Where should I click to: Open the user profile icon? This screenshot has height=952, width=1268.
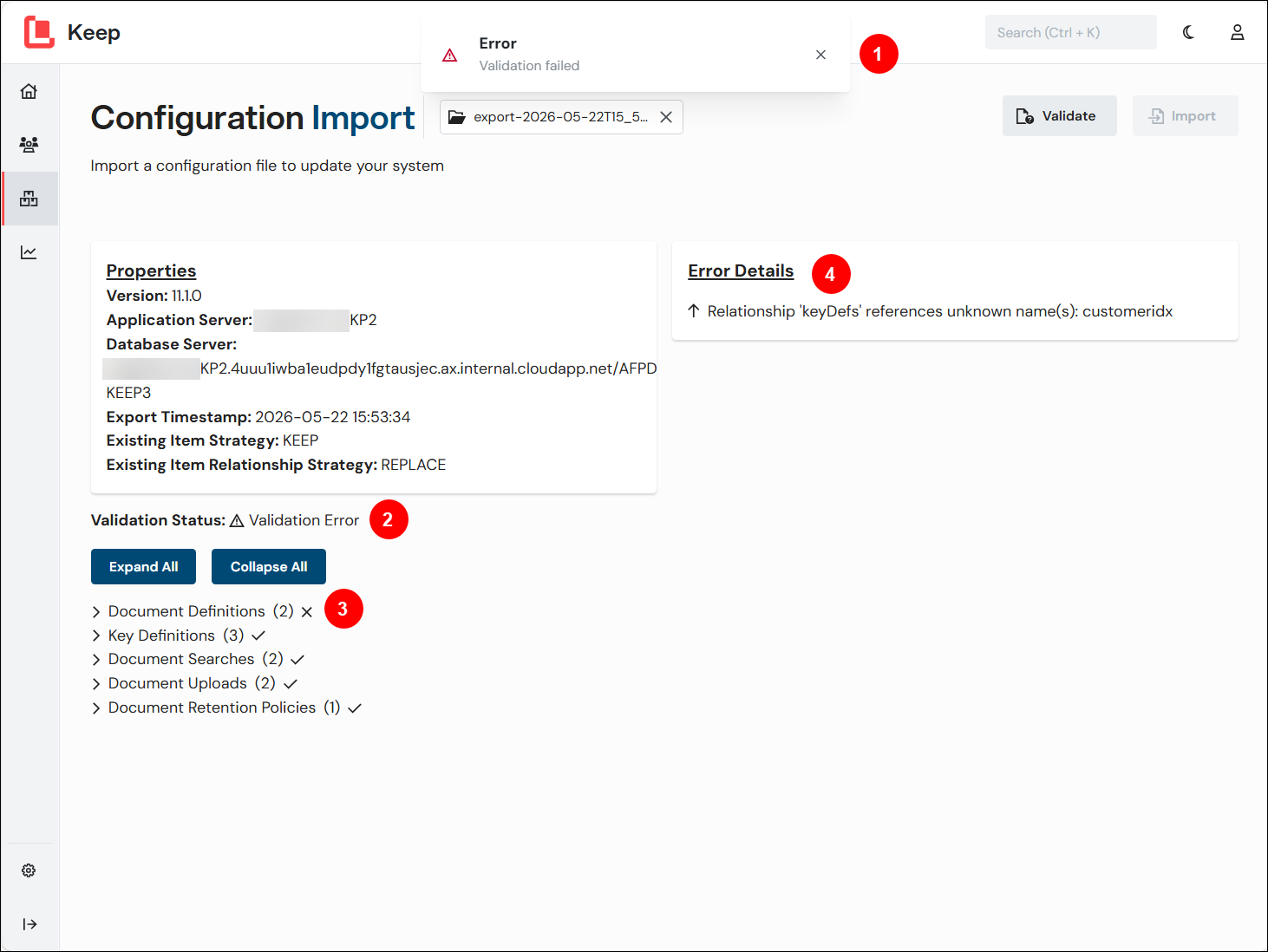(1238, 32)
